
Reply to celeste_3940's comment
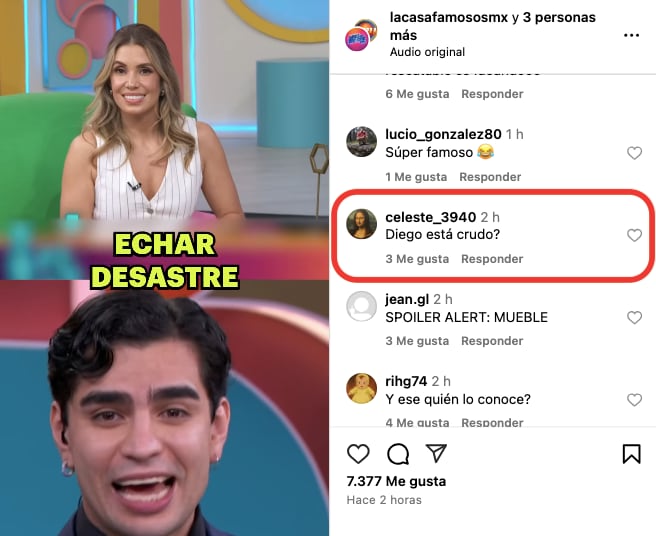tap(492, 259)
